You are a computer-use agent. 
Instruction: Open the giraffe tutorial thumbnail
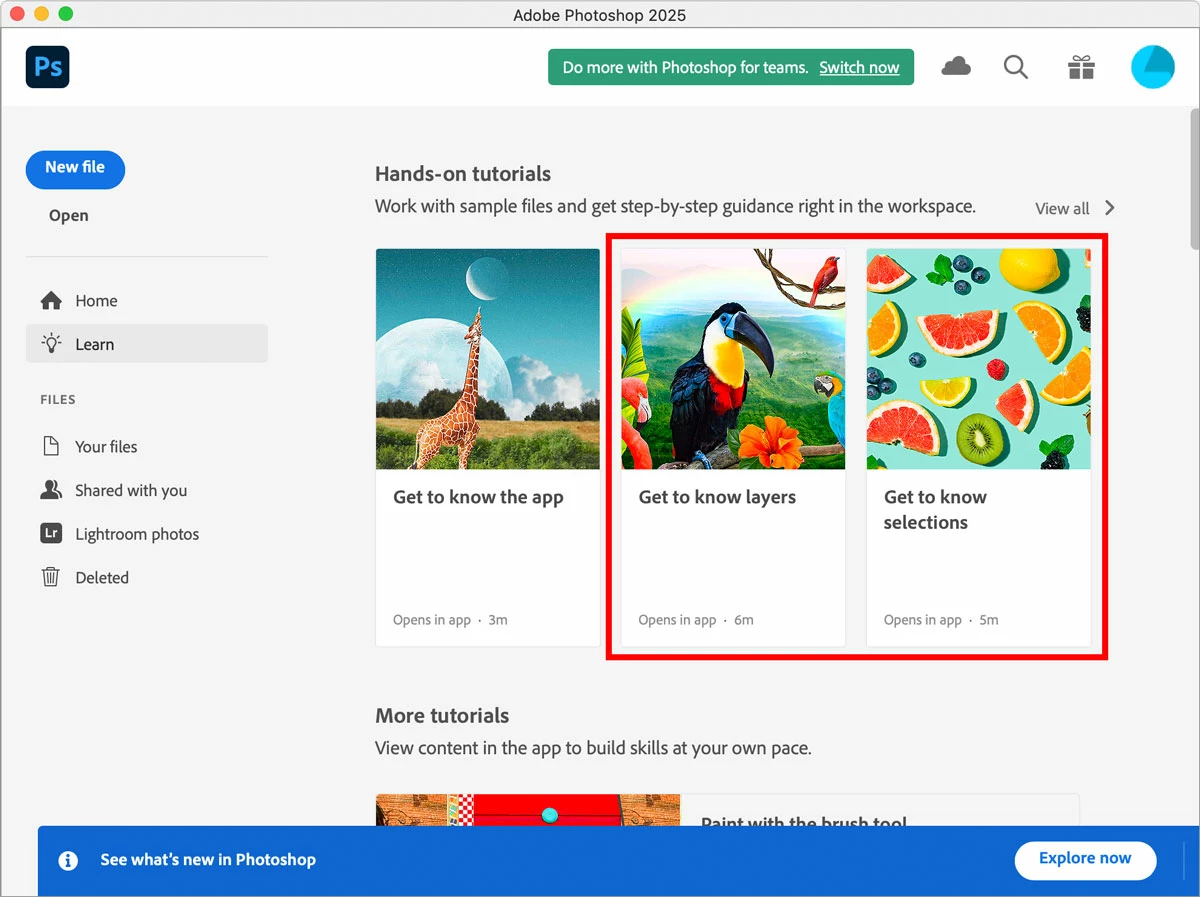click(x=488, y=359)
